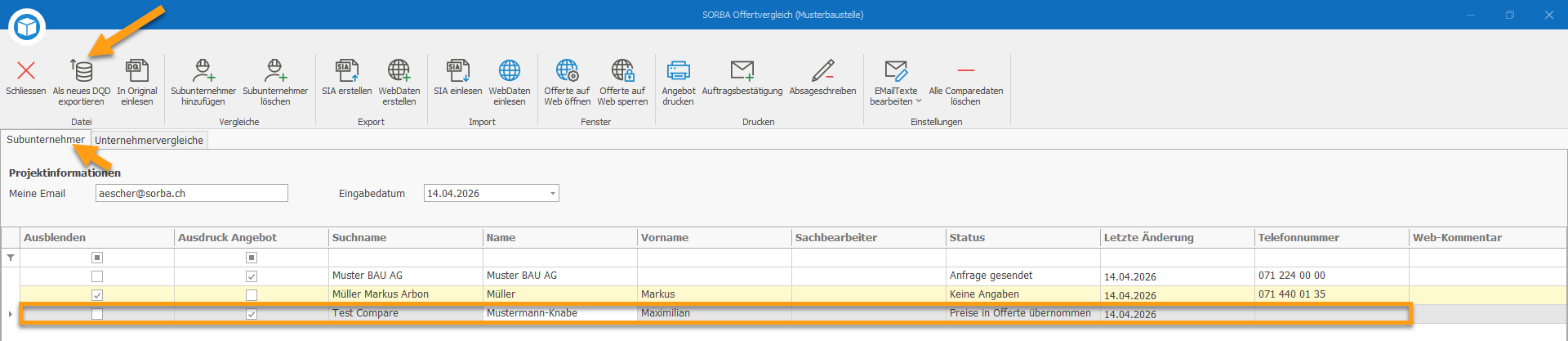The height and width of the screenshot is (341, 1568).
Task: Toggle Ausblenden checkbox for Muster BAU AG
Action: pyautogui.click(x=97, y=276)
